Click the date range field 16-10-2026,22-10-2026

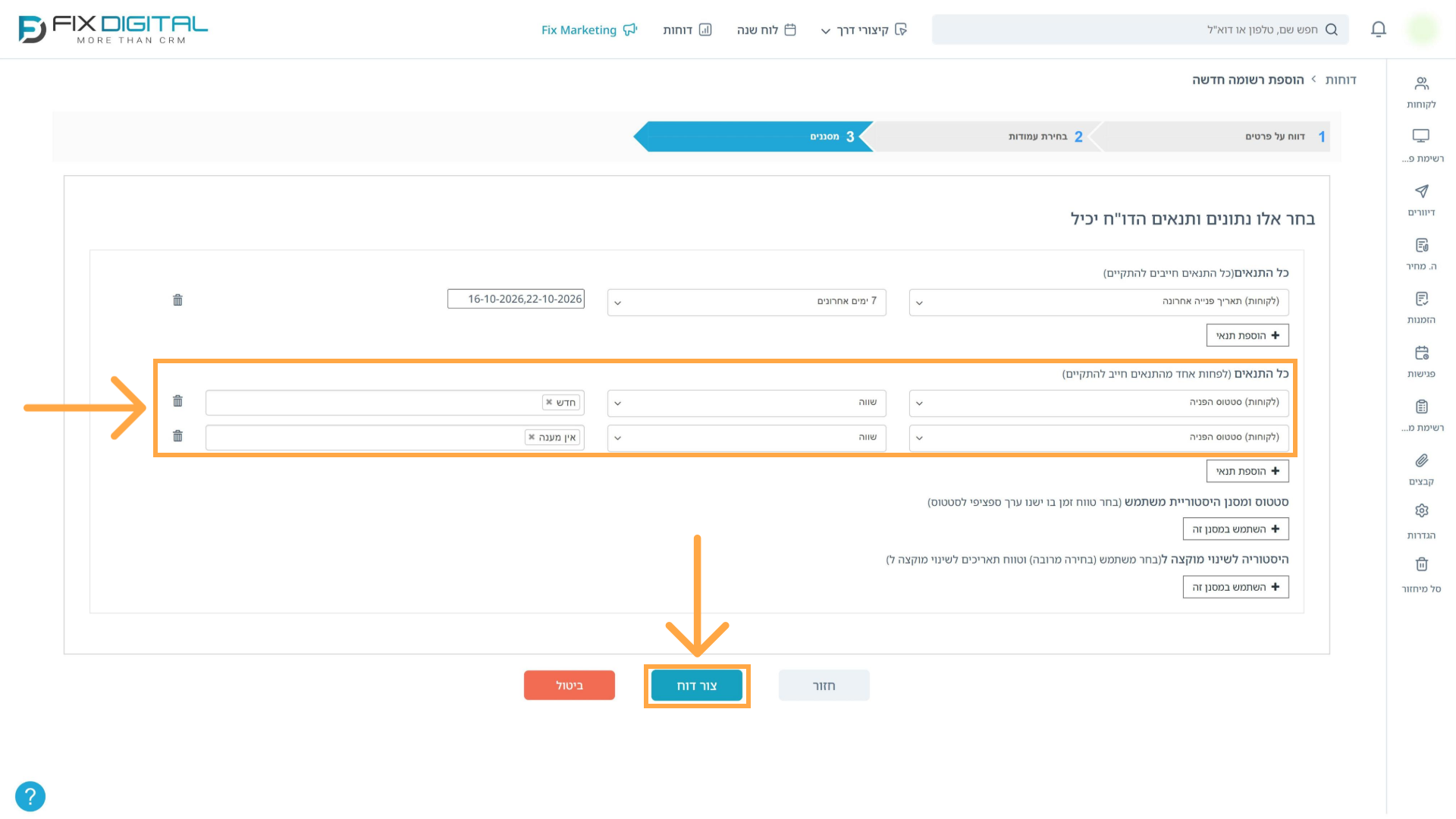[516, 299]
